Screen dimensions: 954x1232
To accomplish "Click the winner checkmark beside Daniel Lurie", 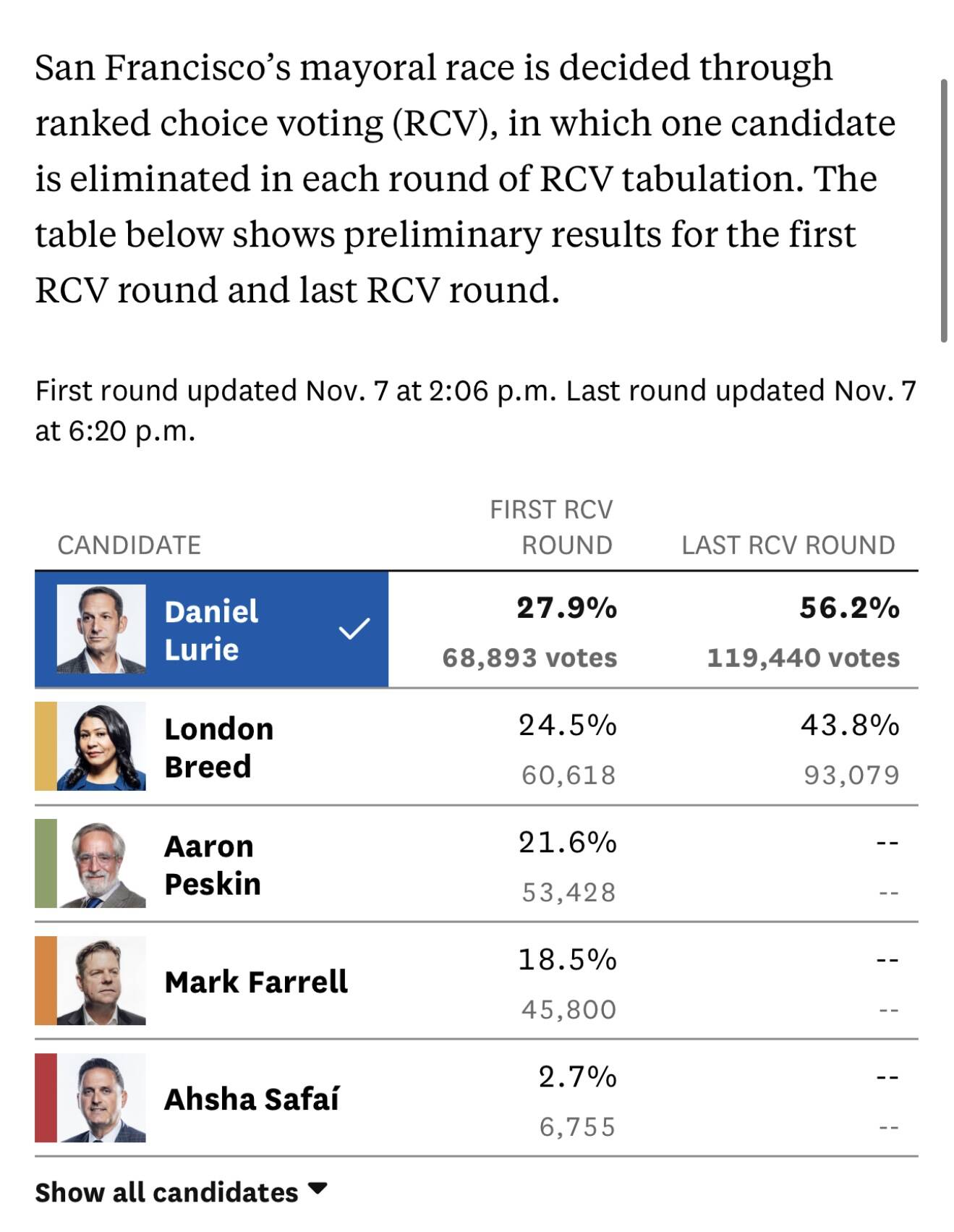I will (354, 629).
